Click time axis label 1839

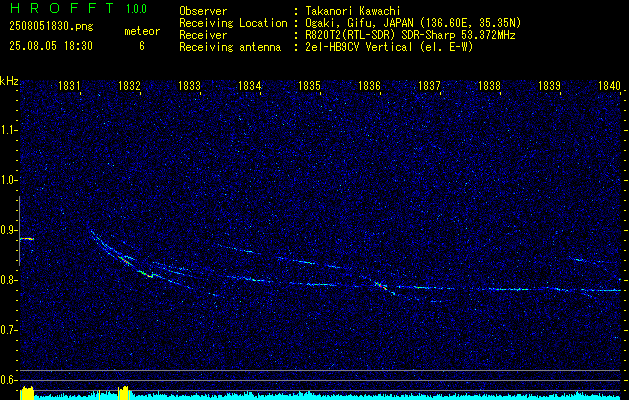(550, 85)
